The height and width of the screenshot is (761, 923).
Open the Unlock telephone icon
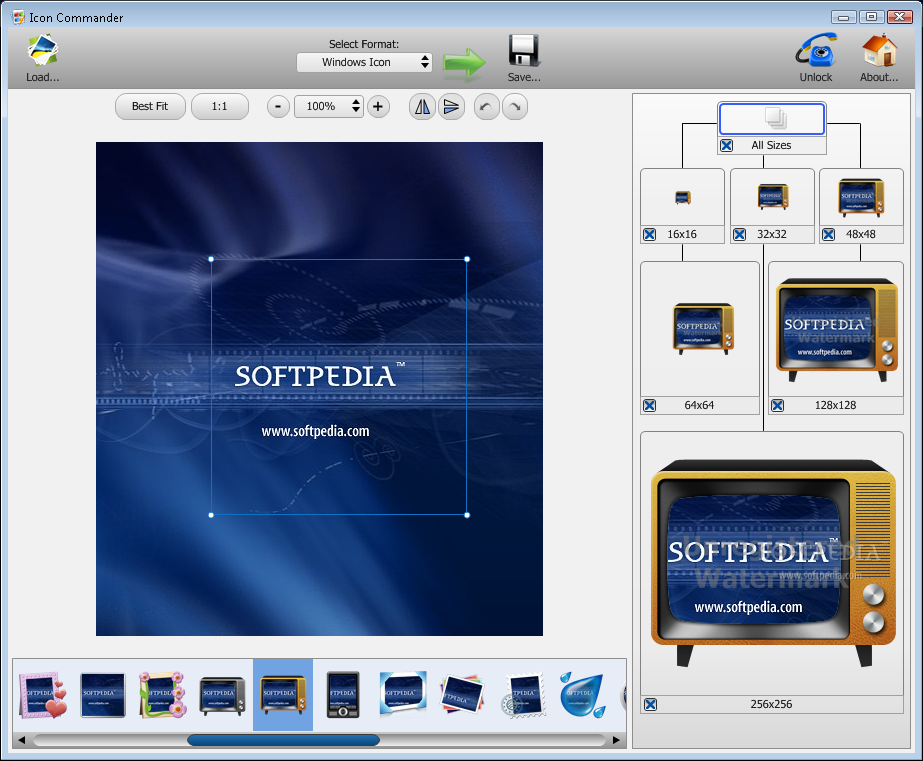click(816, 50)
